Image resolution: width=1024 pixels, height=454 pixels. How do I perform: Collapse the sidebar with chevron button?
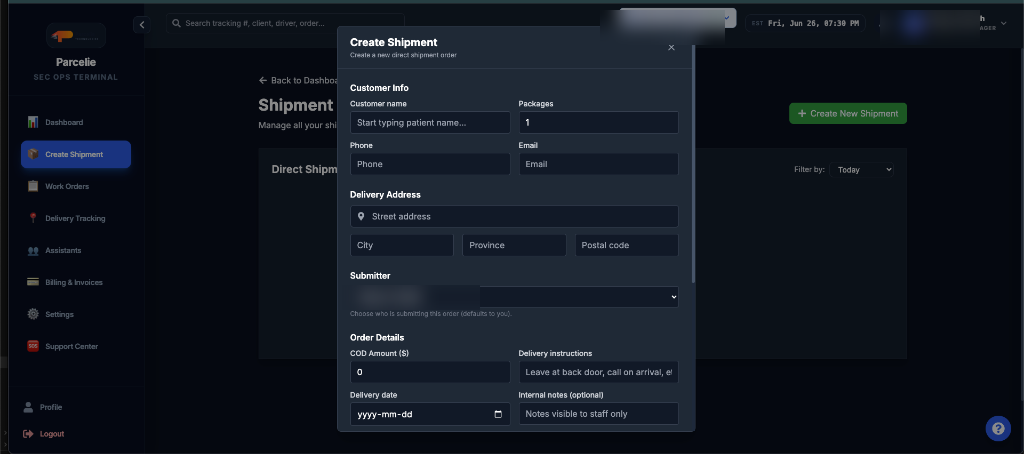[x=142, y=25]
